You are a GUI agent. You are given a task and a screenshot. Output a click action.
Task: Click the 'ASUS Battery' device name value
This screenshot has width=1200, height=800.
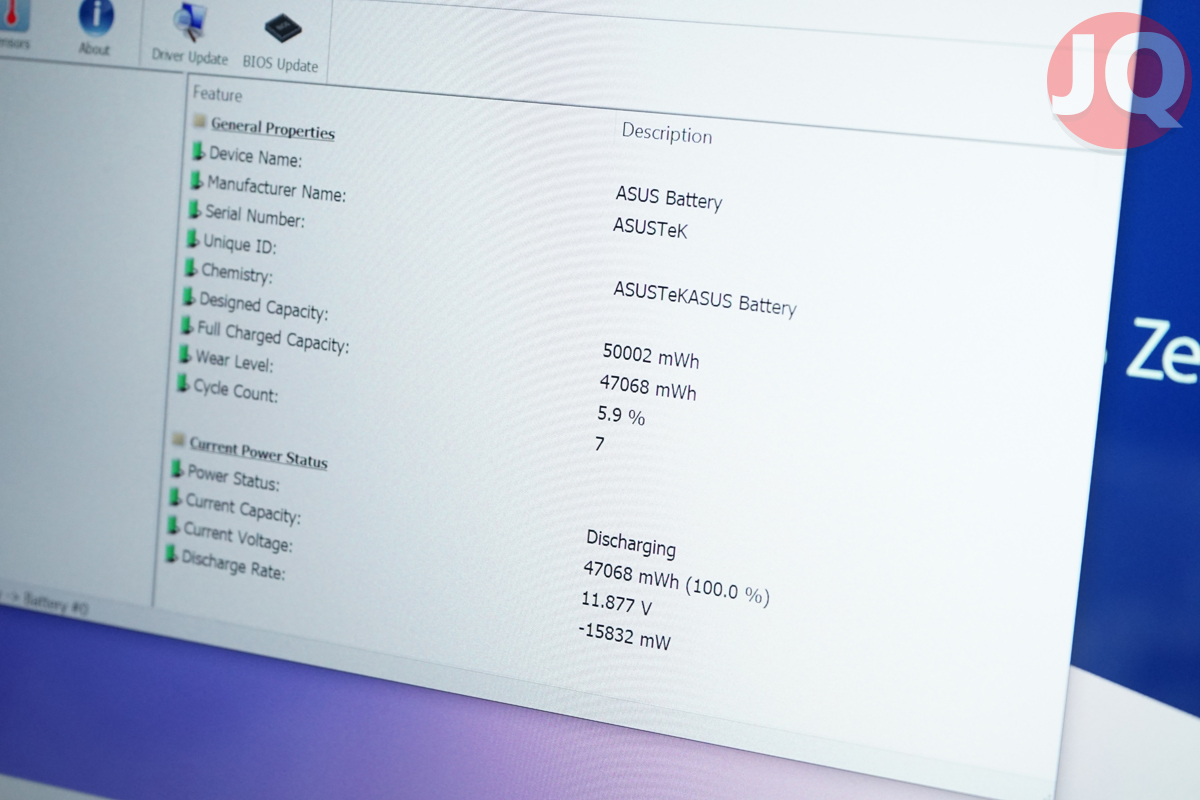[668, 197]
